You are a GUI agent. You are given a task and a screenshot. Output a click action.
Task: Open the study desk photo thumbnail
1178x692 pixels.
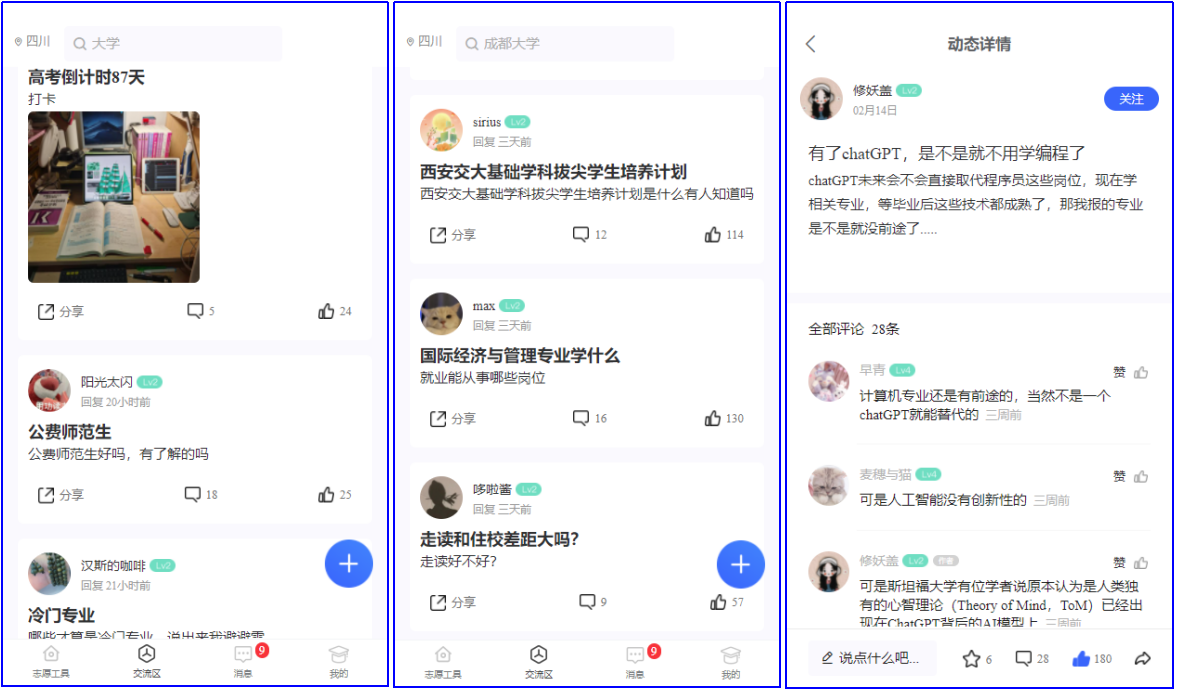[113, 197]
